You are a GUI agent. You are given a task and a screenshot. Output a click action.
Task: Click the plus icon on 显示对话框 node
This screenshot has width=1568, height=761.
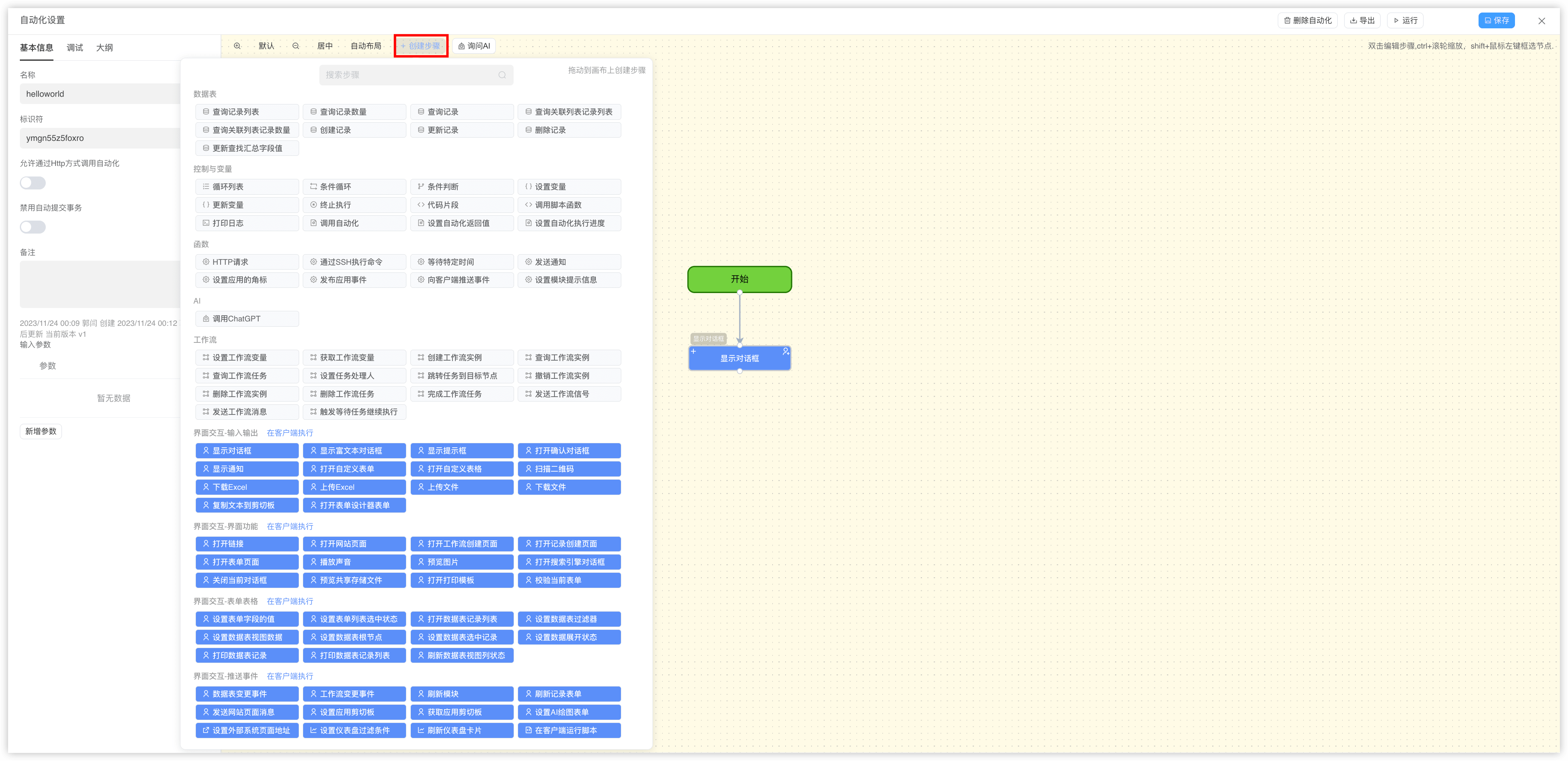click(x=693, y=351)
